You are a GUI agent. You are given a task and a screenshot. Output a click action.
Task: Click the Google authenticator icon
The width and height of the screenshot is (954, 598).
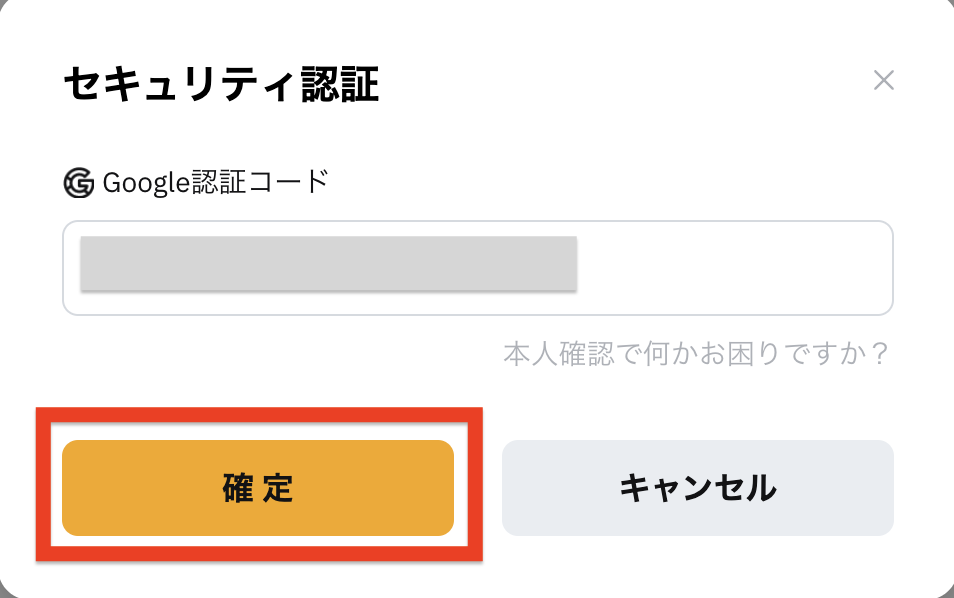79,183
